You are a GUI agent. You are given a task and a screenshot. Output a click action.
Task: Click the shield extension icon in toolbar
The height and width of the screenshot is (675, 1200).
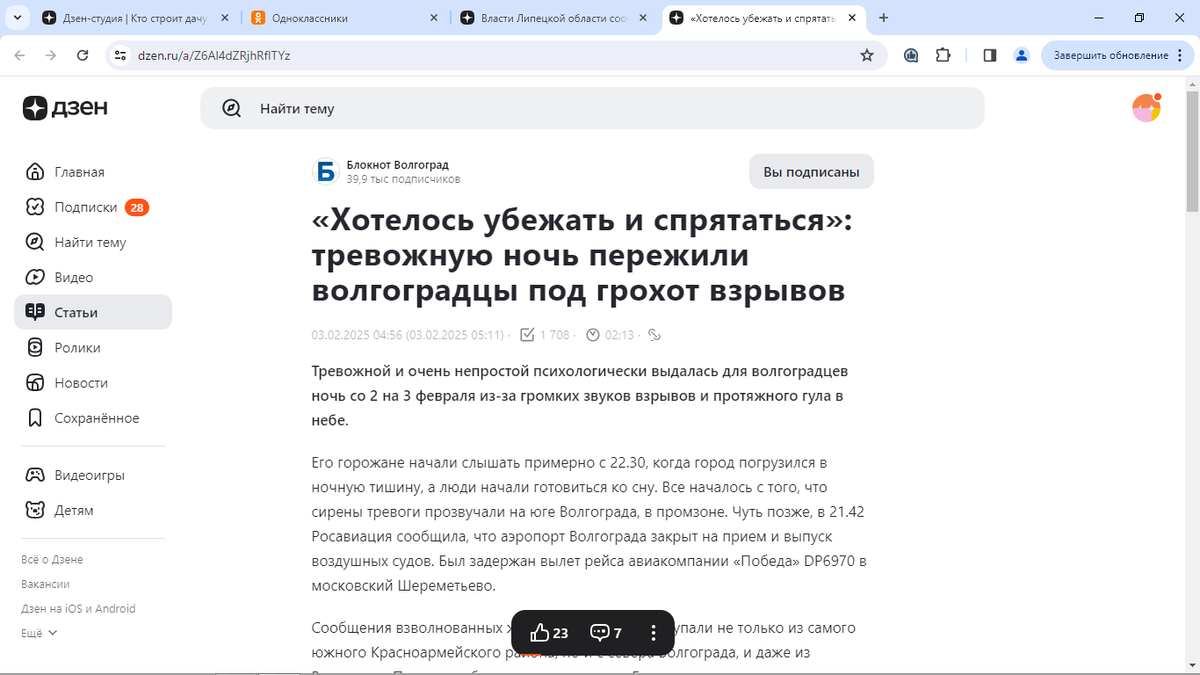click(911, 55)
